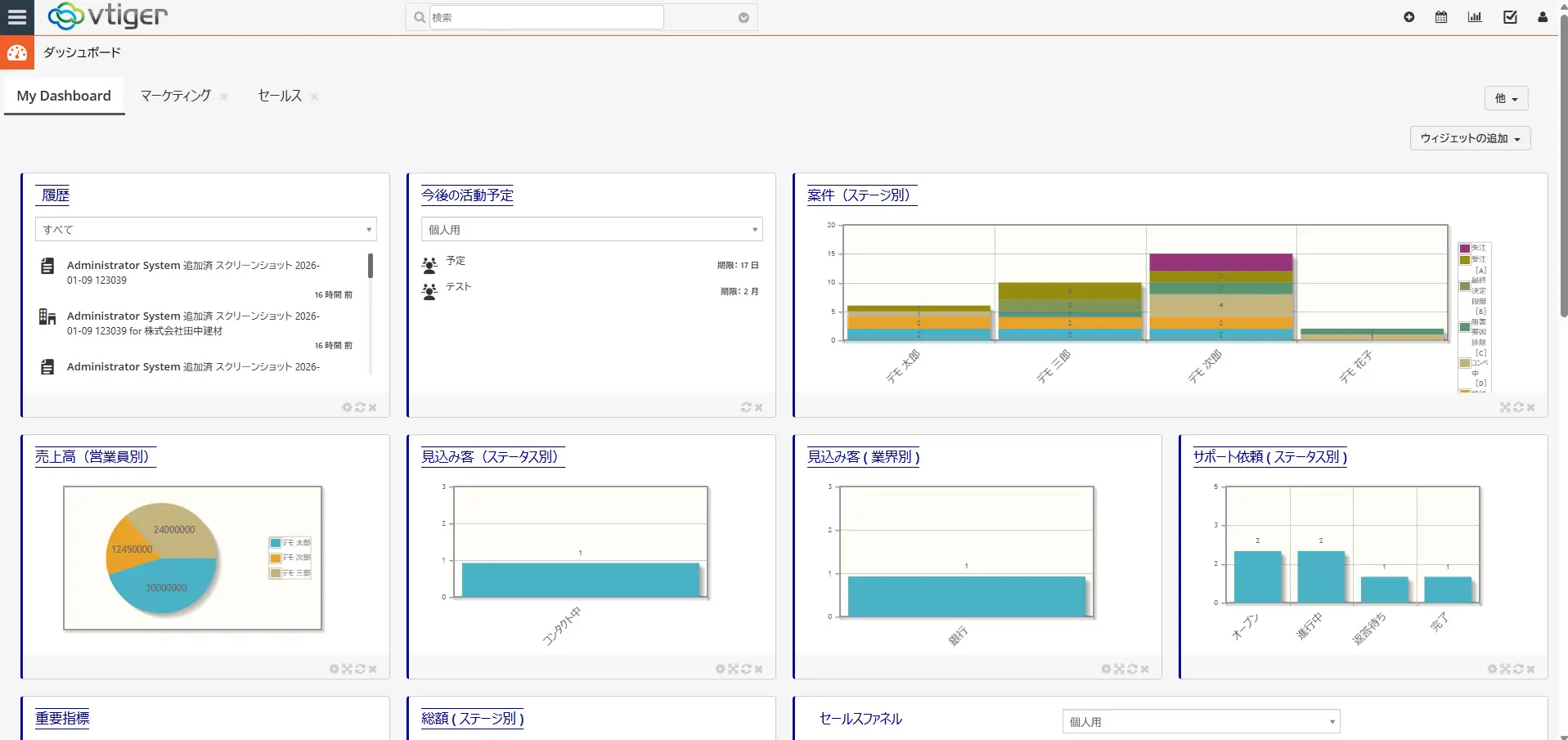This screenshot has height=740, width=1568.
Task: Expand the 他 dropdown button
Action: click(x=1506, y=98)
